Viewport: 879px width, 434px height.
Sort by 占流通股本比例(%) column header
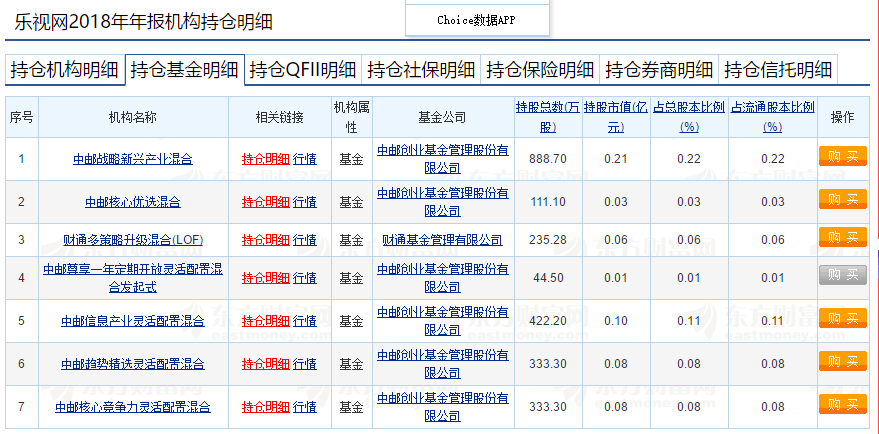pos(772,117)
